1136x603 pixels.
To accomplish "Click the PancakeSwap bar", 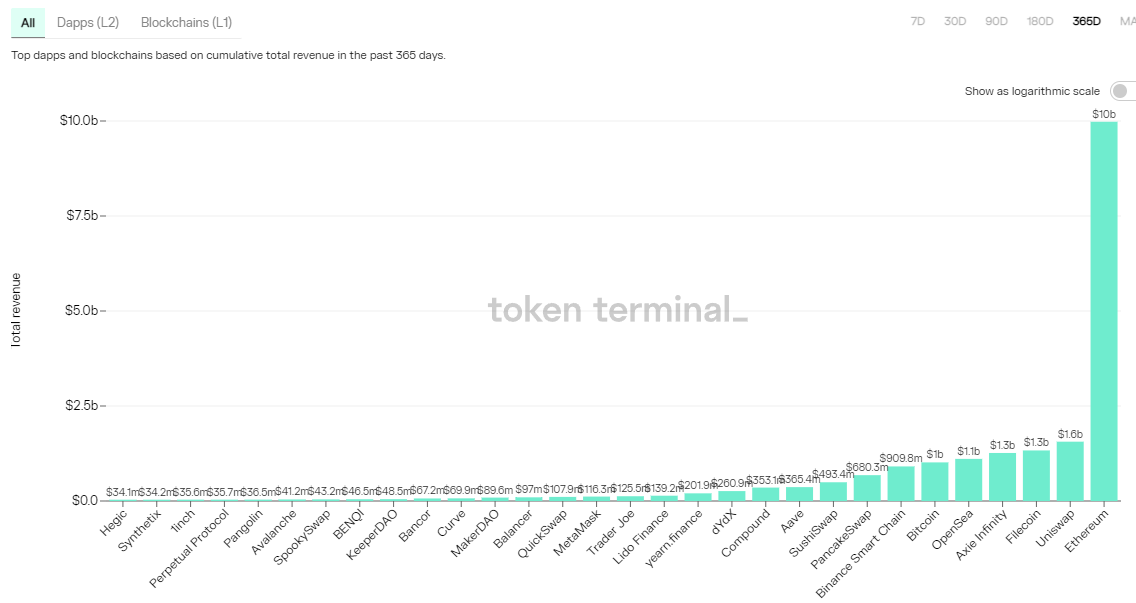I will pos(867,488).
